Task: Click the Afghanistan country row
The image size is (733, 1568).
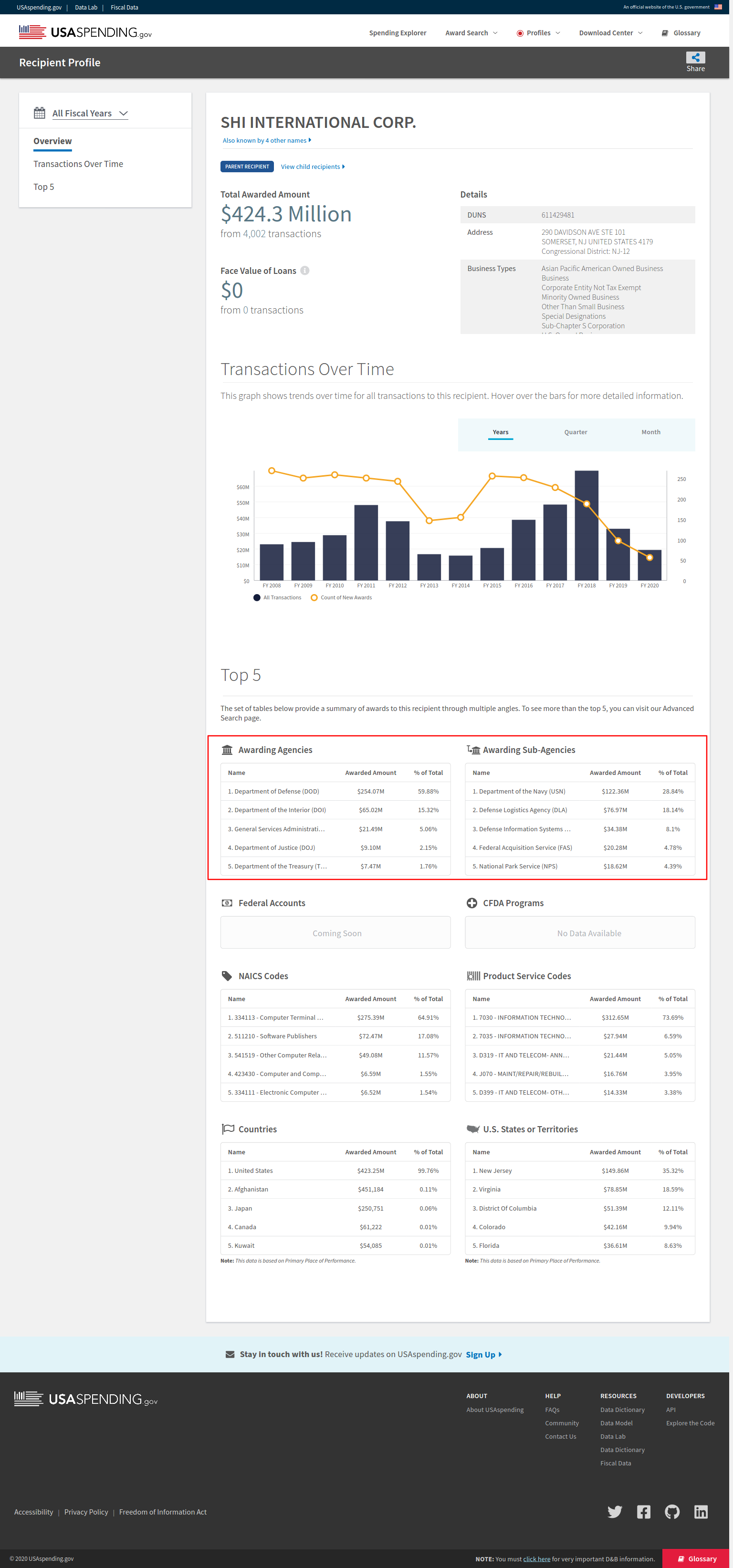Action: pos(335,1190)
